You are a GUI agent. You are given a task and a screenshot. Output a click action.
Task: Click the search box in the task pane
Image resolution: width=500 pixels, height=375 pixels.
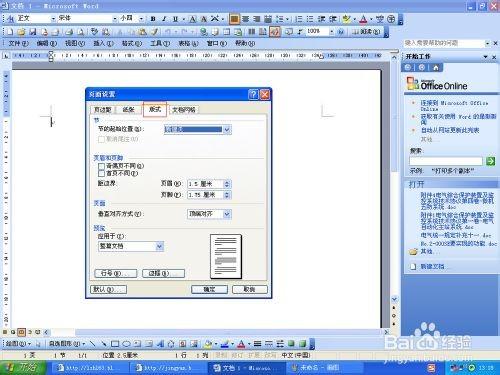click(x=446, y=161)
